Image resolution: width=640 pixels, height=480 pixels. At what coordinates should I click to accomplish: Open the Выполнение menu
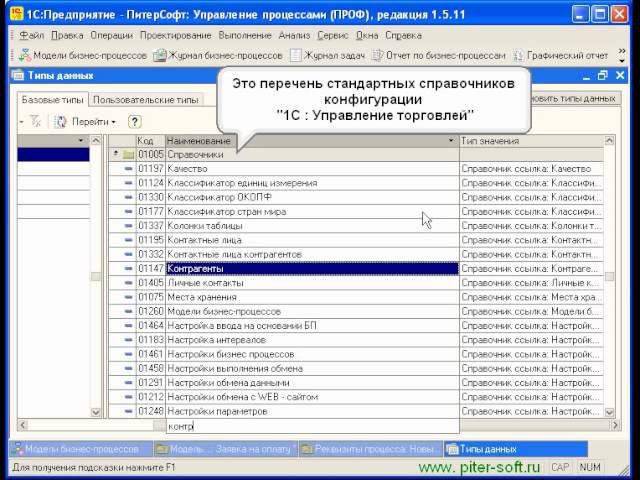coord(245,36)
